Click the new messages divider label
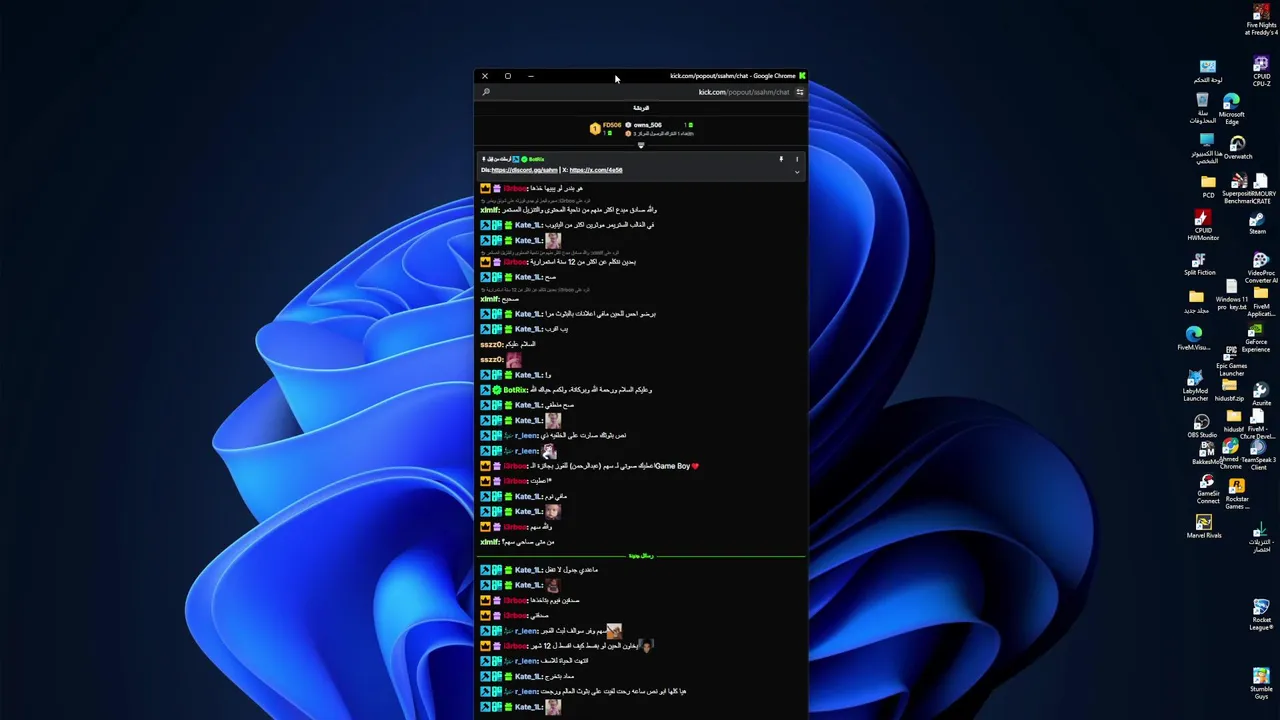1280x720 pixels. (x=641, y=555)
